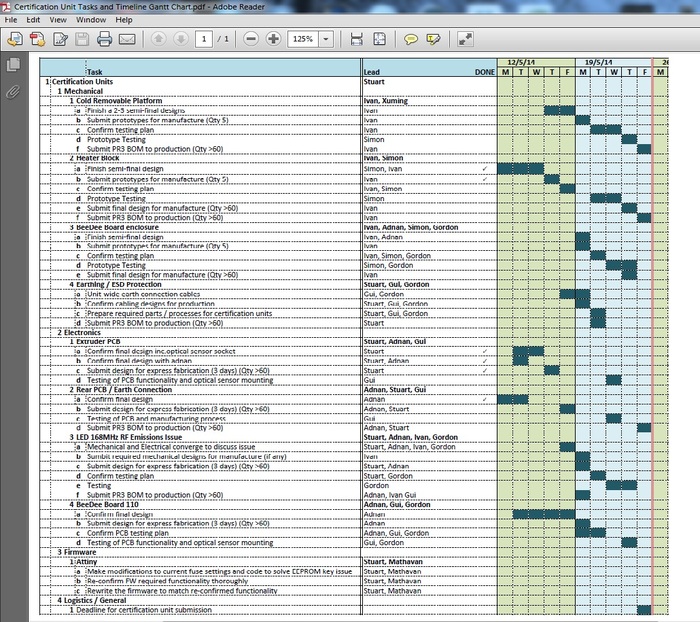Viewport: 700px width, 622px height.
Task: Go to previous page with up arrow
Action: pos(158,39)
